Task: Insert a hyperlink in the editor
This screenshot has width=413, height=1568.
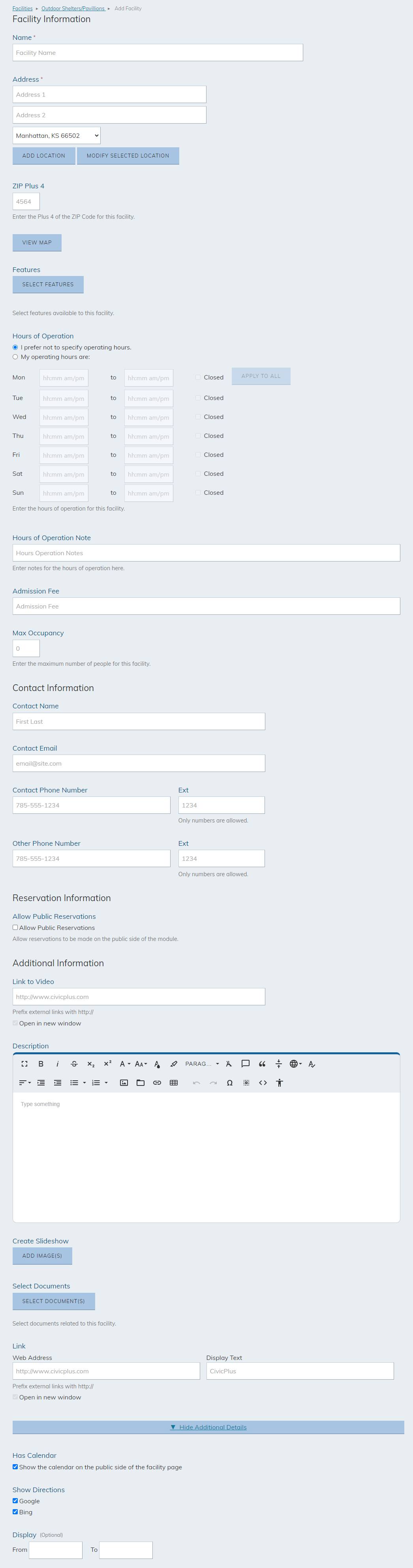Action: tap(157, 1083)
